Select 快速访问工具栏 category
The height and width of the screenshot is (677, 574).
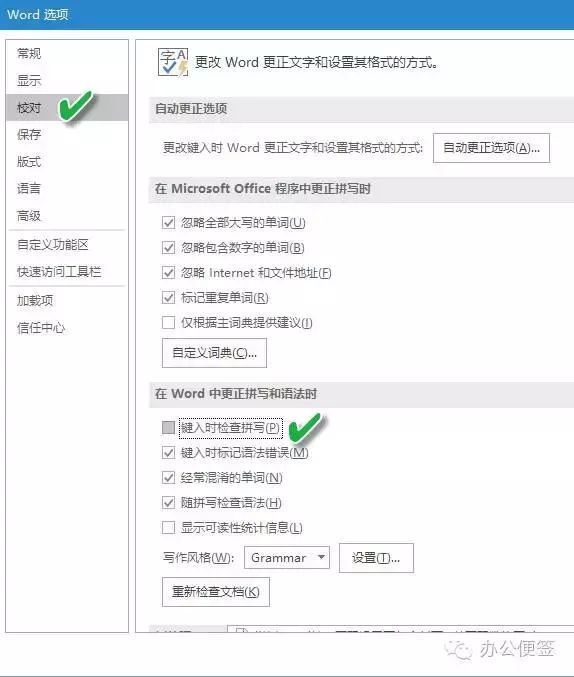coord(59,272)
